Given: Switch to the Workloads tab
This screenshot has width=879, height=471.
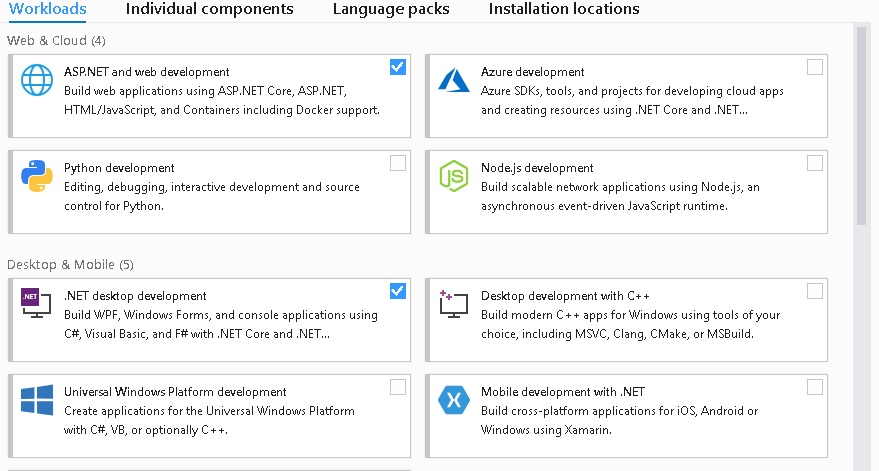Looking at the screenshot, I should click(48, 9).
